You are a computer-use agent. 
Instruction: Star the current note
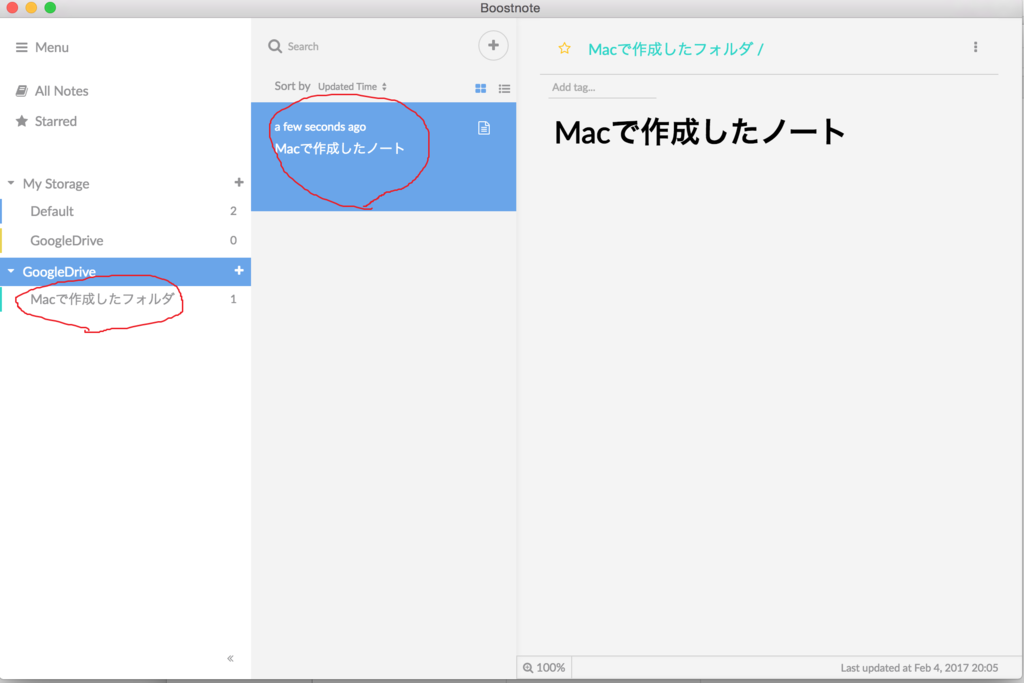point(565,48)
